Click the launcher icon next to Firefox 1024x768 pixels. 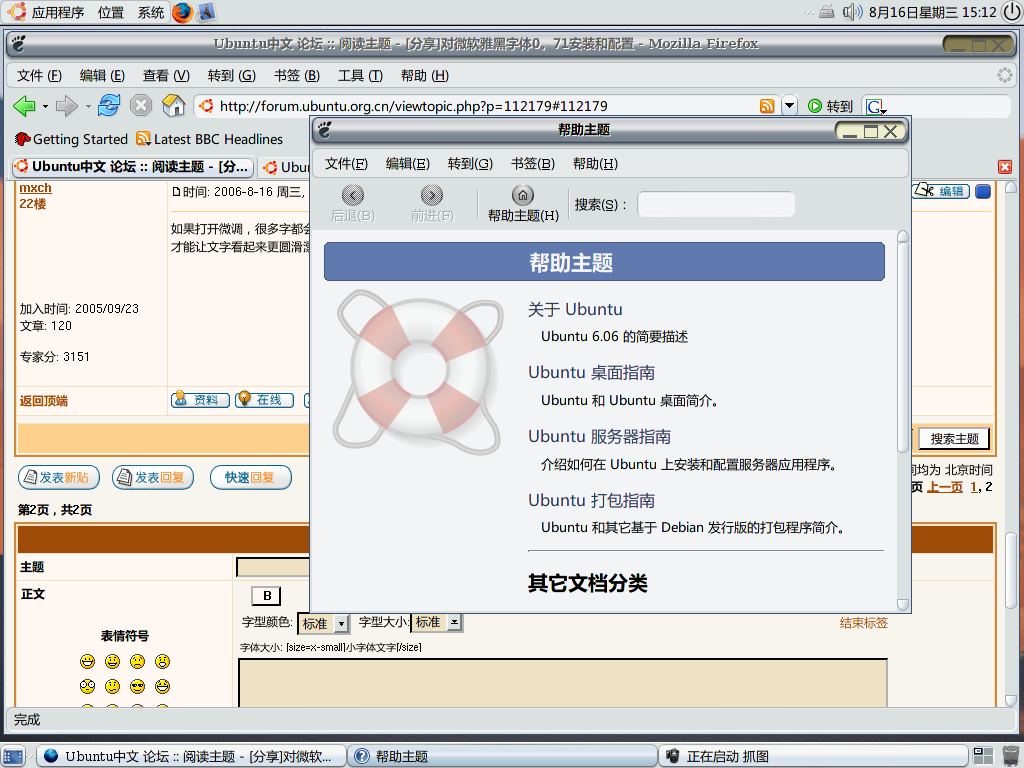pyautogui.click(x=206, y=12)
